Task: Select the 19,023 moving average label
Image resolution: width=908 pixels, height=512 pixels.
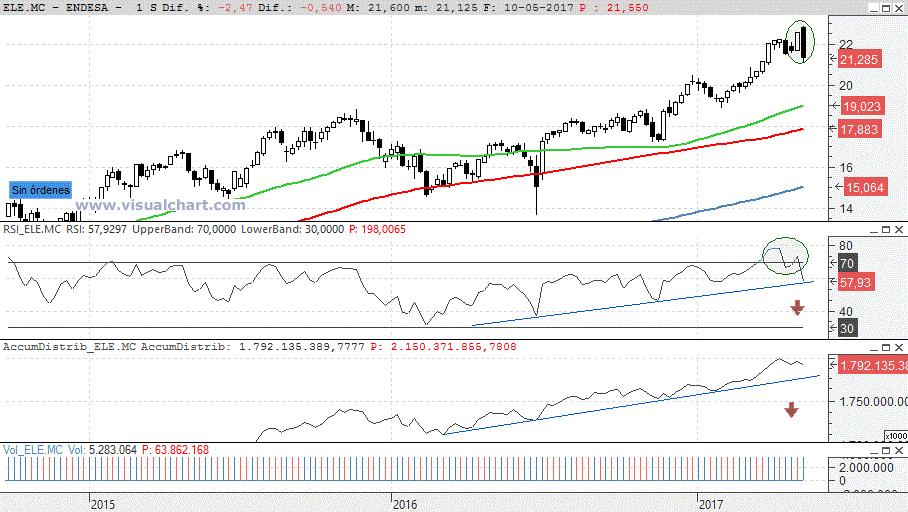Action: tap(862, 107)
